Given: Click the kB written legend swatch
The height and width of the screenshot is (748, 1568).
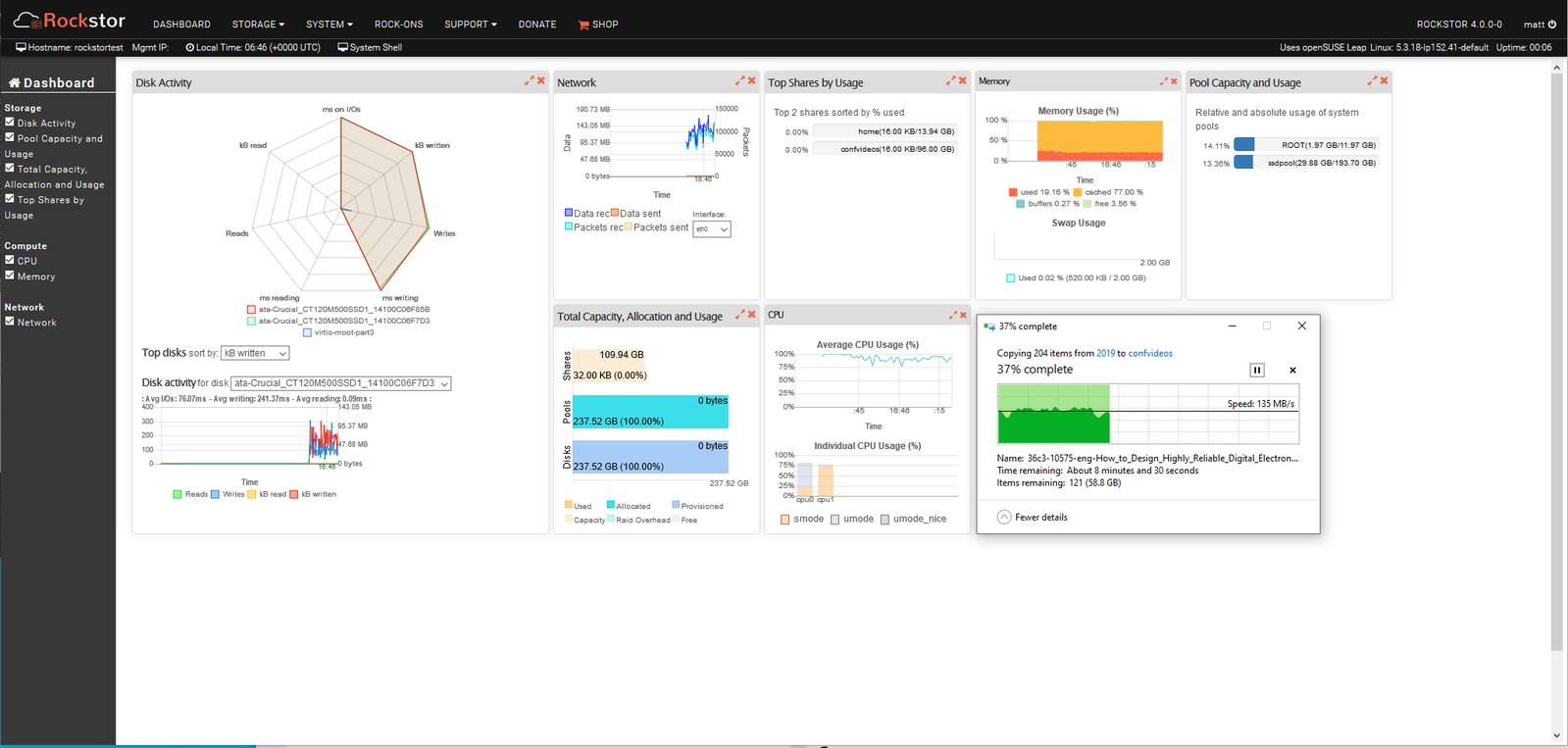Looking at the screenshot, I should [x=294, y=494].
